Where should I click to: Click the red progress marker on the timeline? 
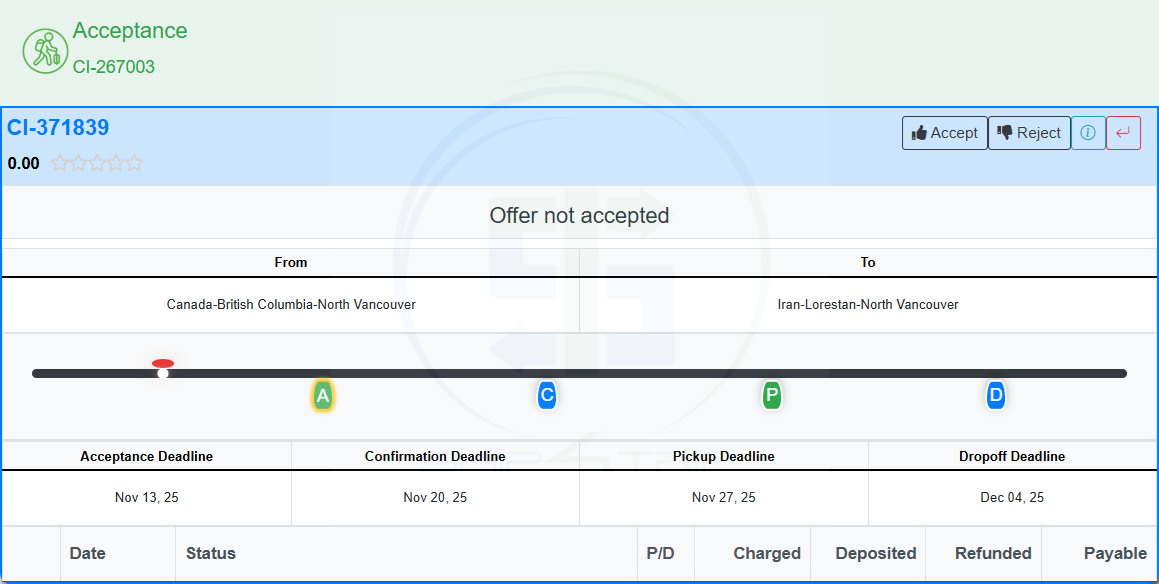tap(162, 364)
